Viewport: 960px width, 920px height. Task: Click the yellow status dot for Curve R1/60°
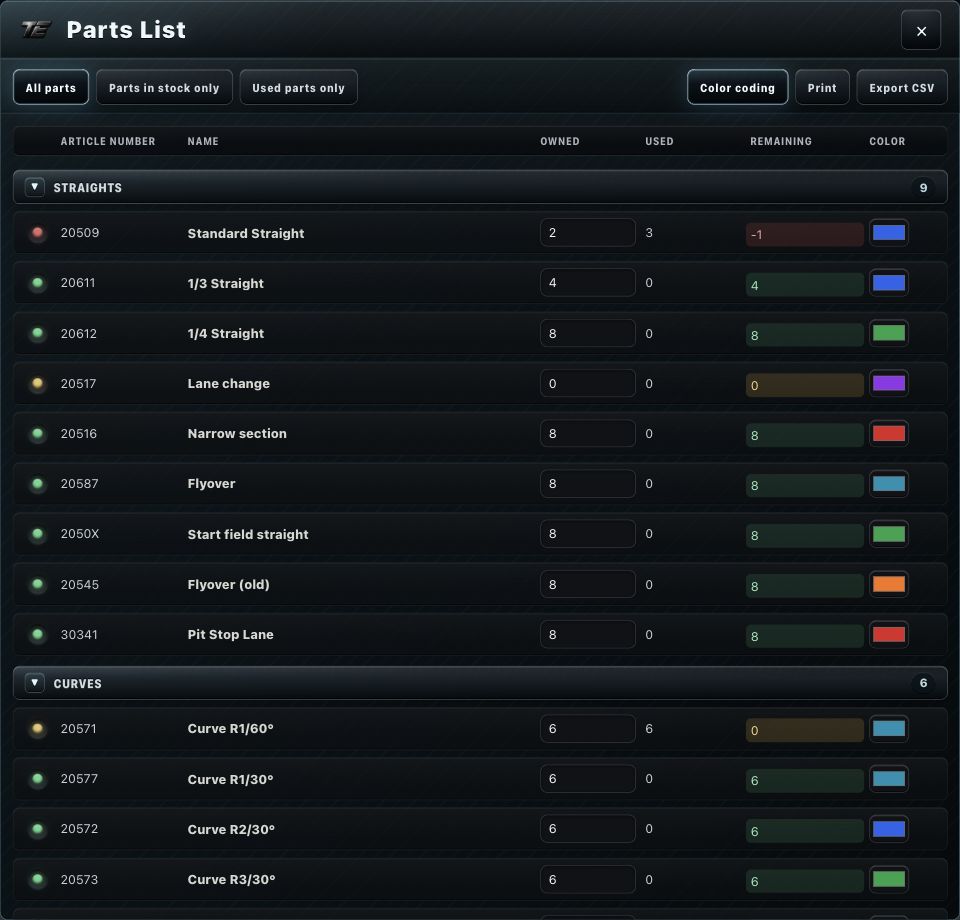tap(37, 728)
